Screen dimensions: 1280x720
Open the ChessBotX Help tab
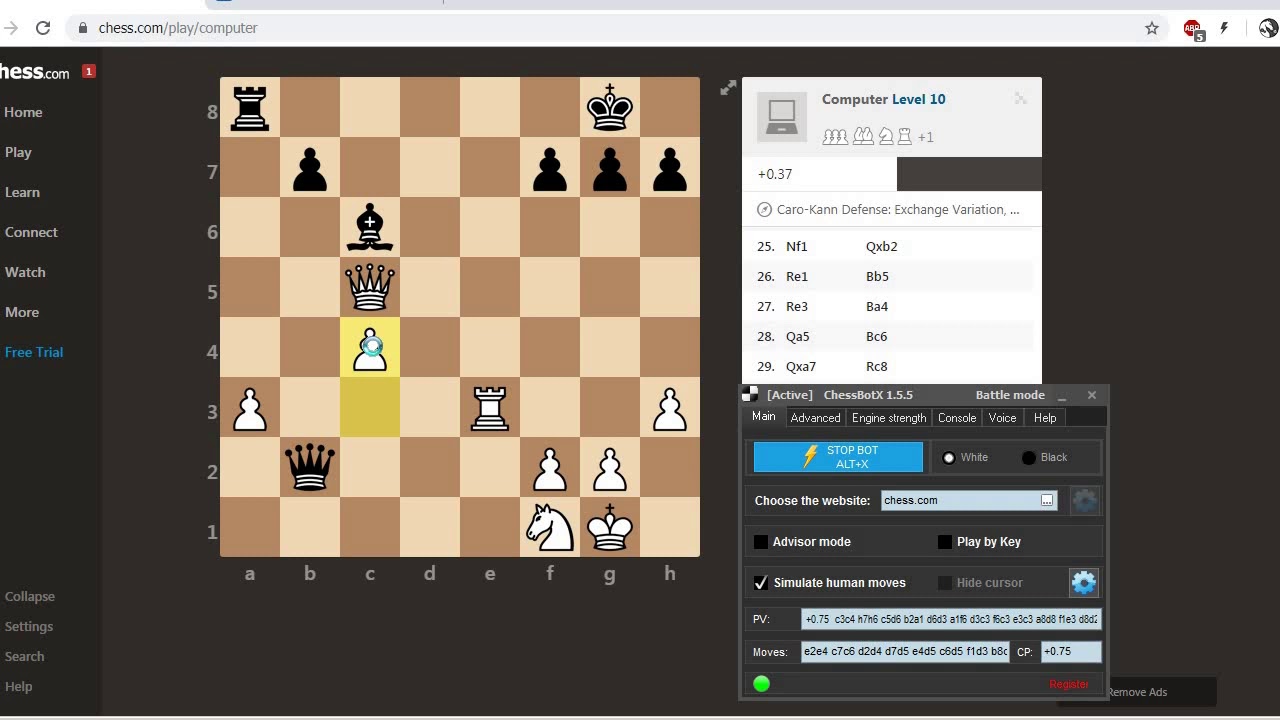tap(1045, 418)
